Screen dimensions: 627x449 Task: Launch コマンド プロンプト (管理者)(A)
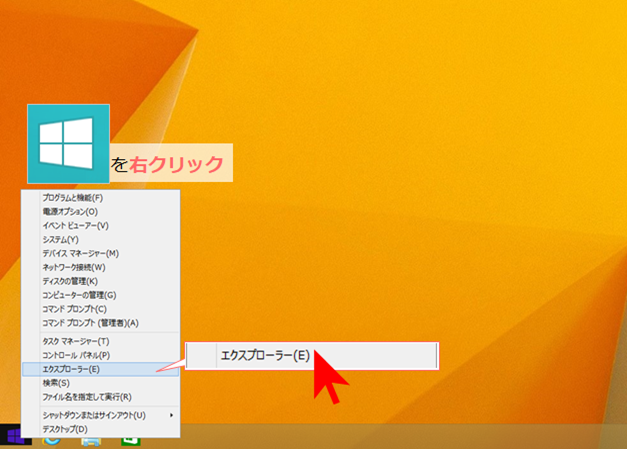coord(100,323)
